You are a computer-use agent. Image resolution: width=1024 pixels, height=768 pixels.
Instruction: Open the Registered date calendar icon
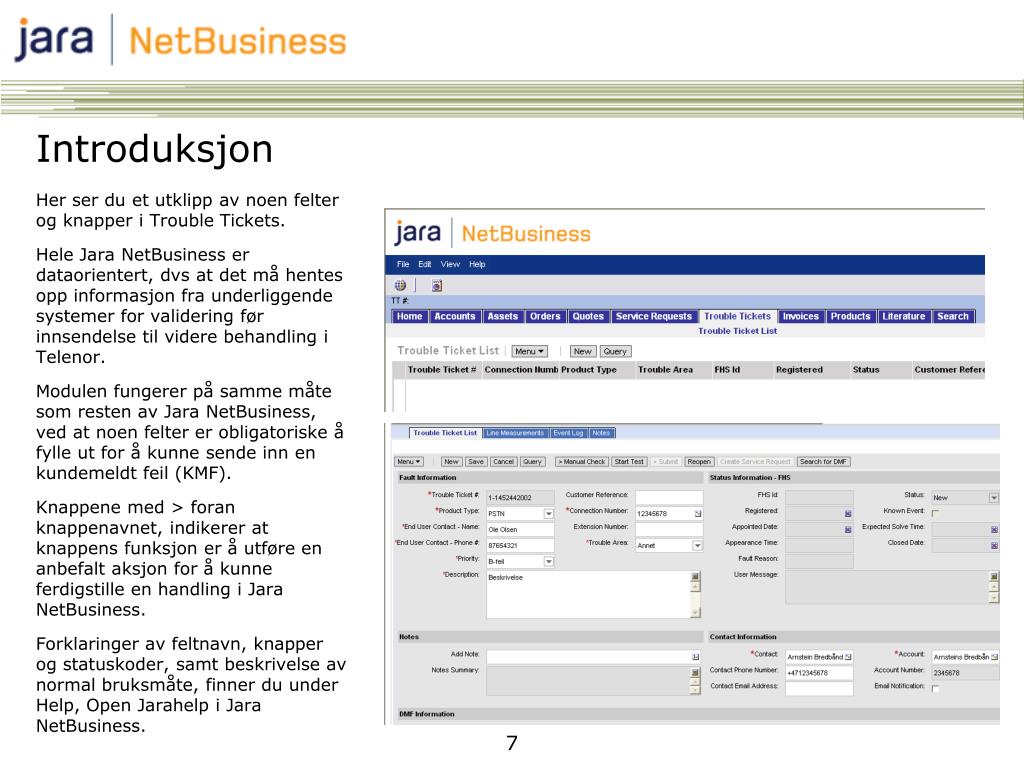click(848, 514)
